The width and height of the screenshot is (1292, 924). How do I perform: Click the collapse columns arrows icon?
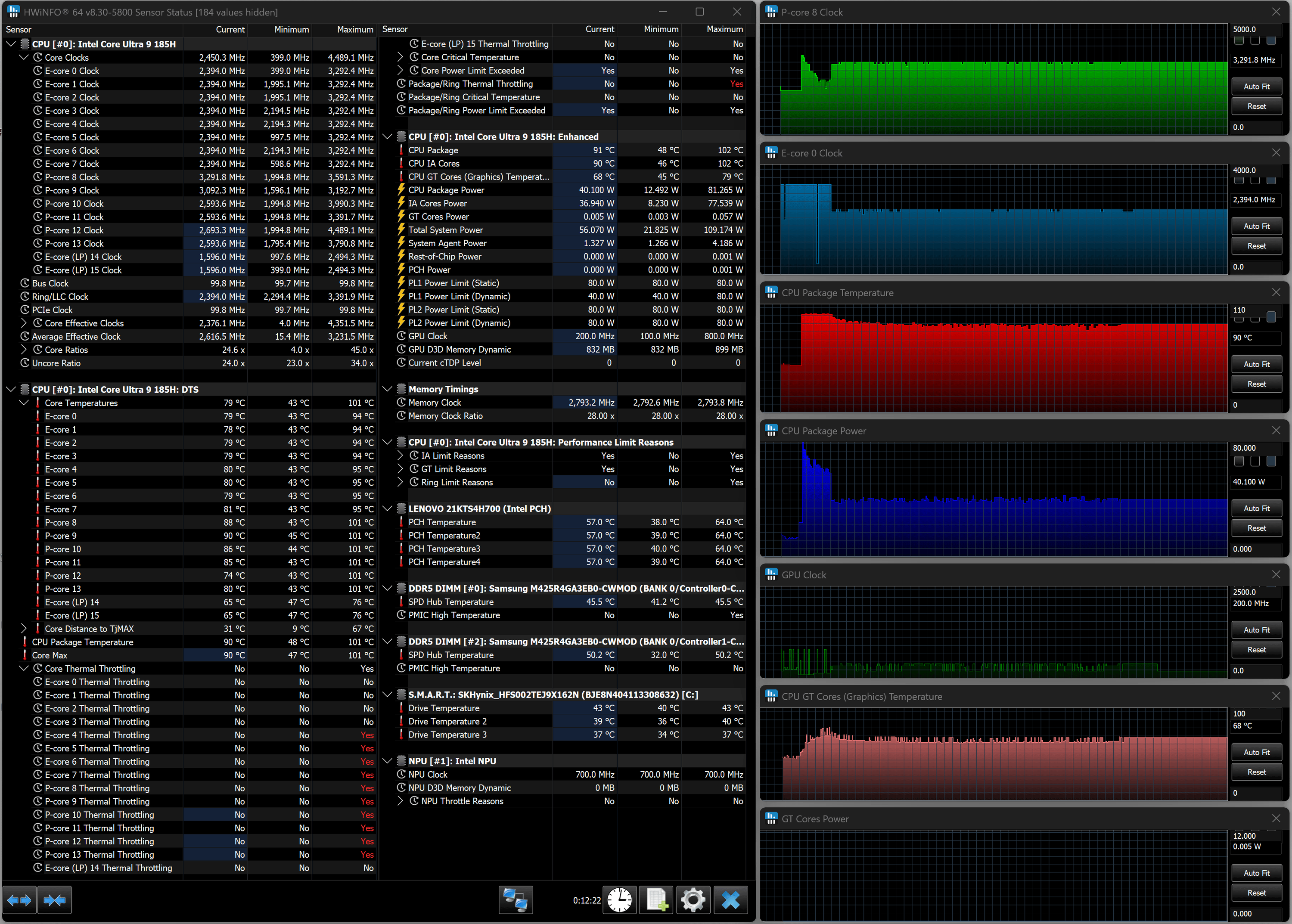pyautogui.click(x=55, y=900)
